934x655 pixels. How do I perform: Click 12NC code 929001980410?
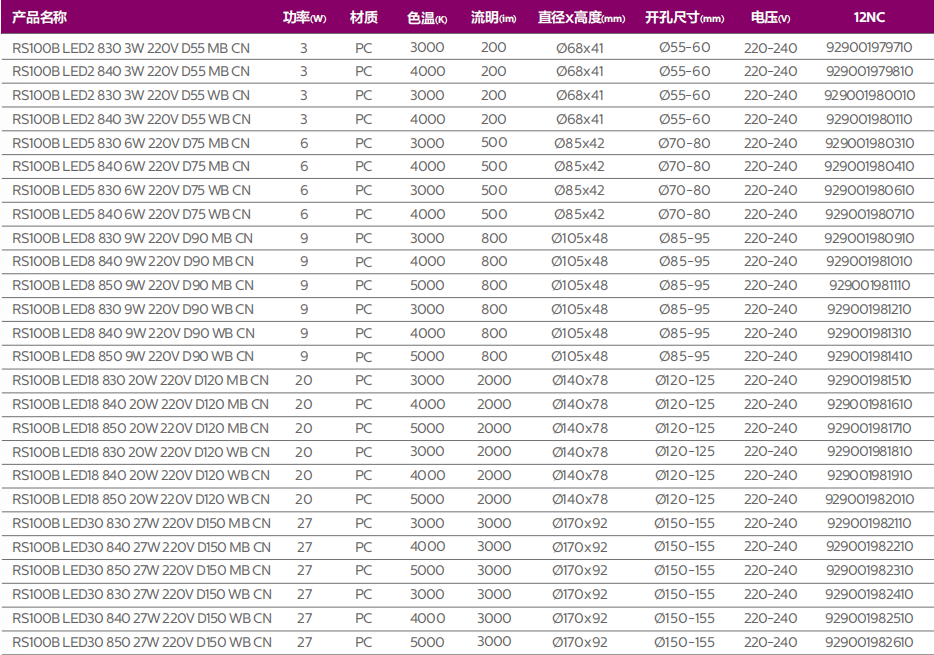(869, 167)
